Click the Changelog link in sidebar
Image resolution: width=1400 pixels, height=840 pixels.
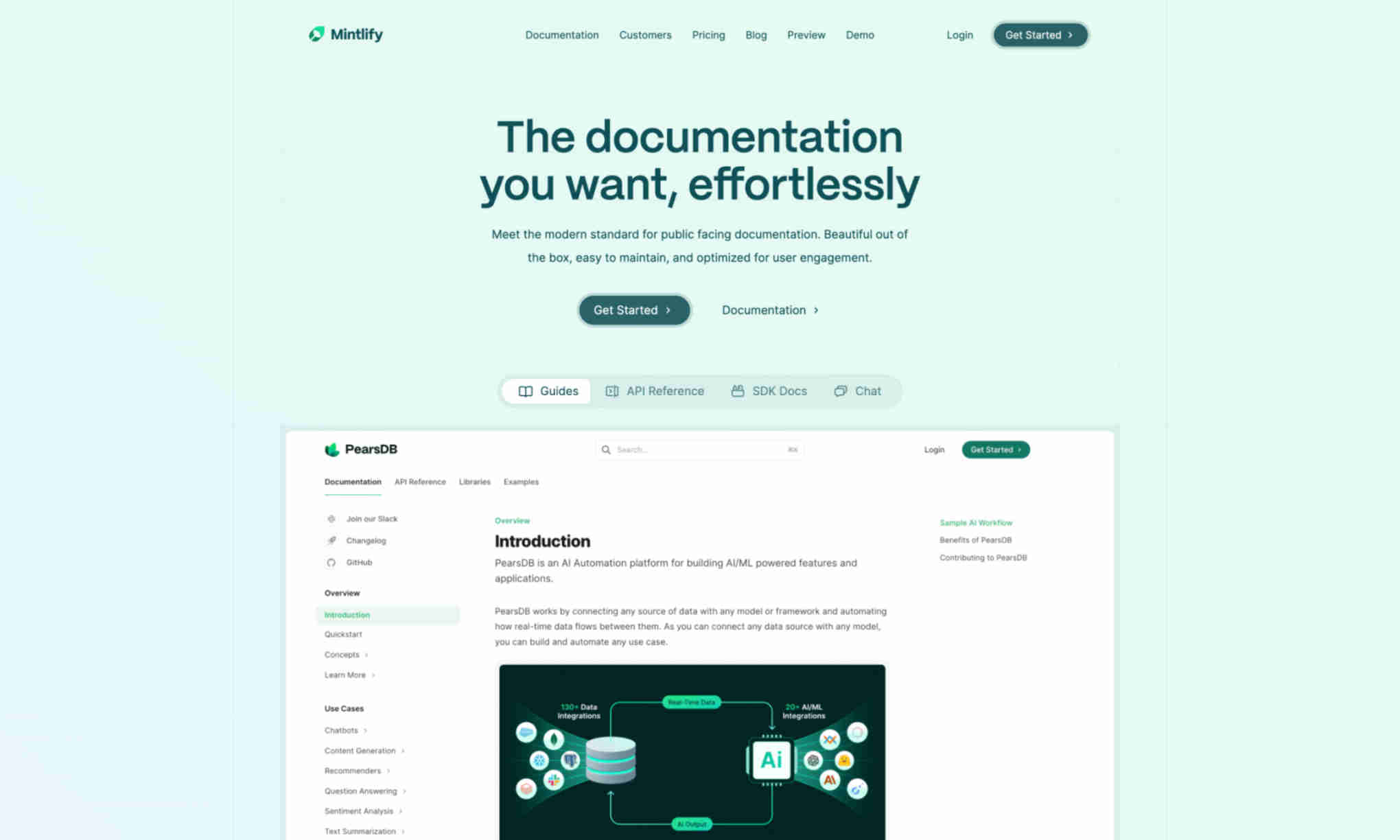[365, 540]
